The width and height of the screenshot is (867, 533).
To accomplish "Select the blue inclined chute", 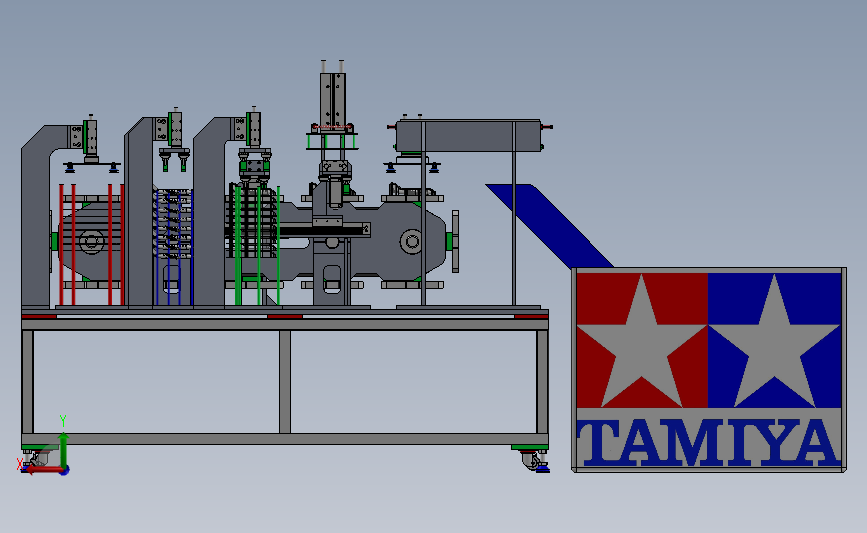I will [549, 226].
